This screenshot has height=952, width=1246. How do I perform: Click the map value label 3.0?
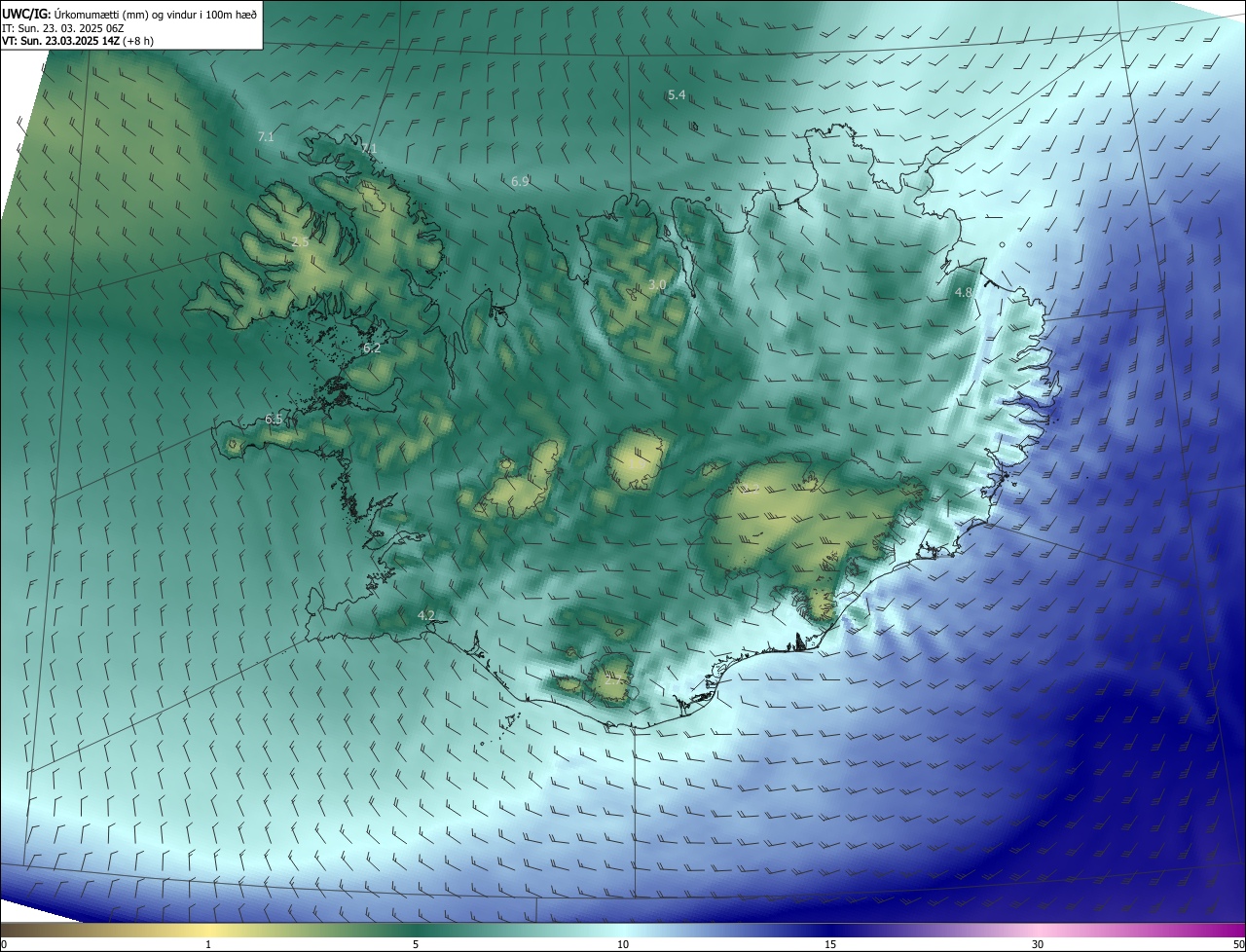tap(657, 284)
